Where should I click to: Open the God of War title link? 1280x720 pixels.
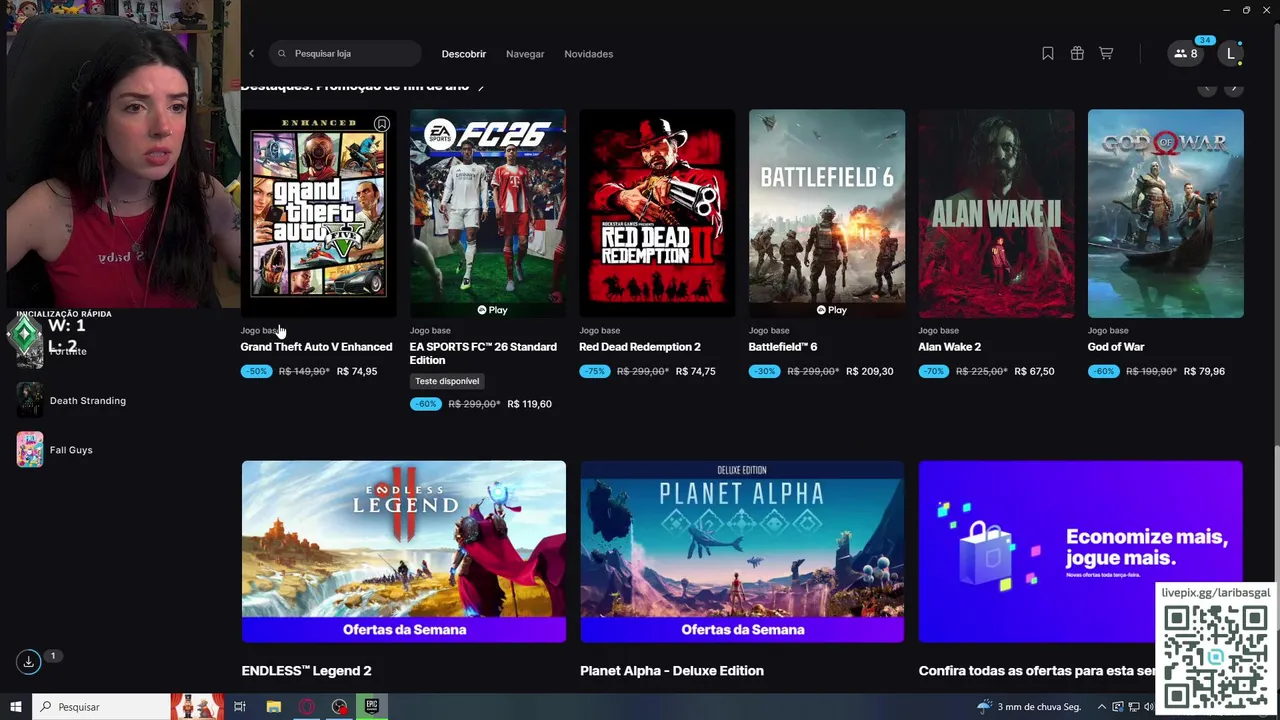click(x=1116, y=347)
